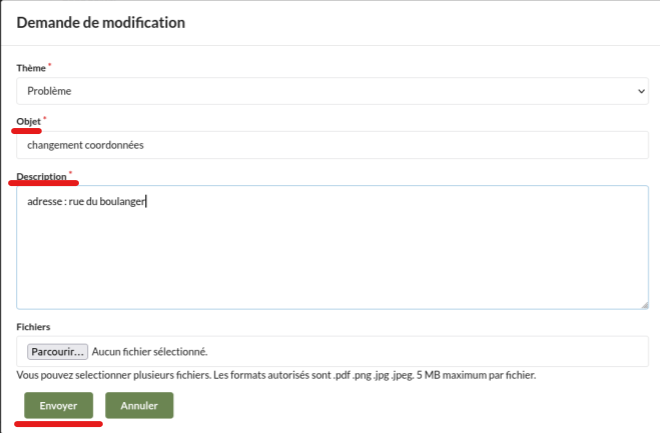Click the 'adresse : rue du boulanger' text
This screenshot has height=433, width=660.
point(87,201)
